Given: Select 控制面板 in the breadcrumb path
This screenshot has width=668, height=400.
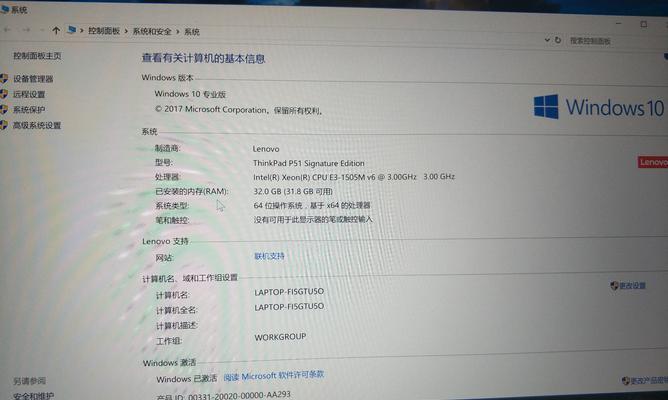Looking at the screenshot, I should [x=104, y=31].
